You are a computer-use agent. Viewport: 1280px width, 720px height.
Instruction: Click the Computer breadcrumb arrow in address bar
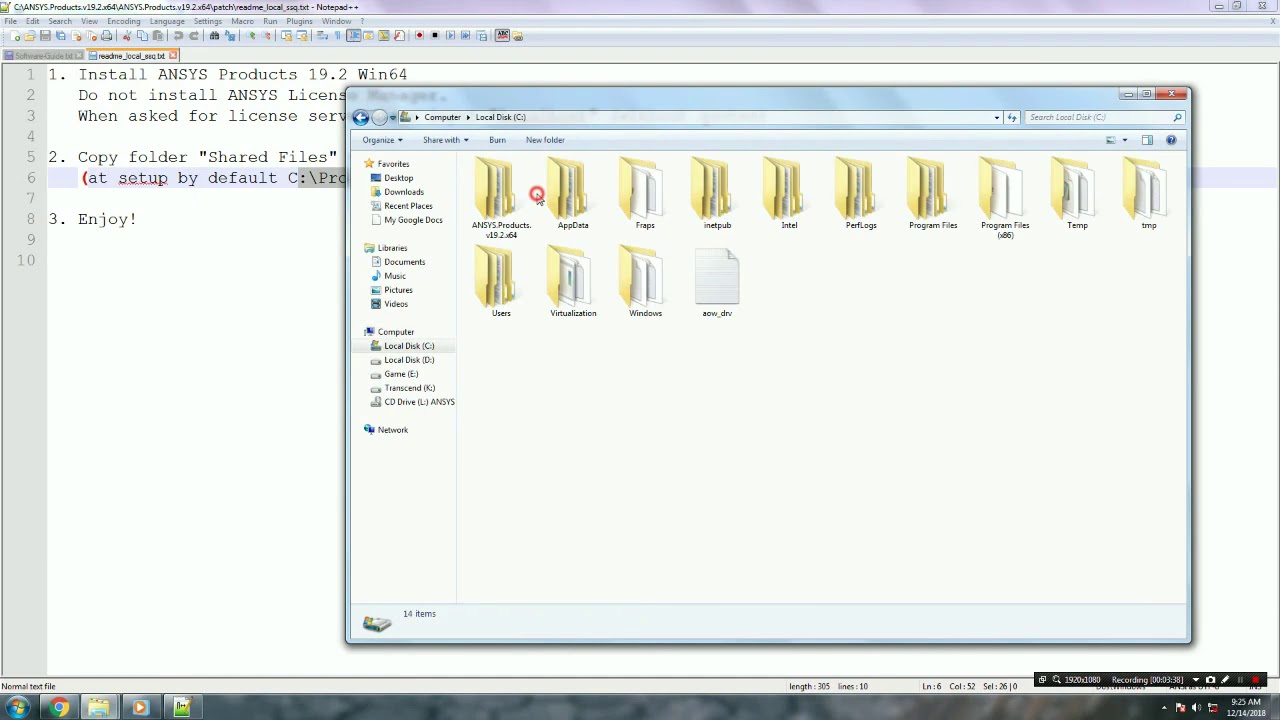(x=468, y=117)
